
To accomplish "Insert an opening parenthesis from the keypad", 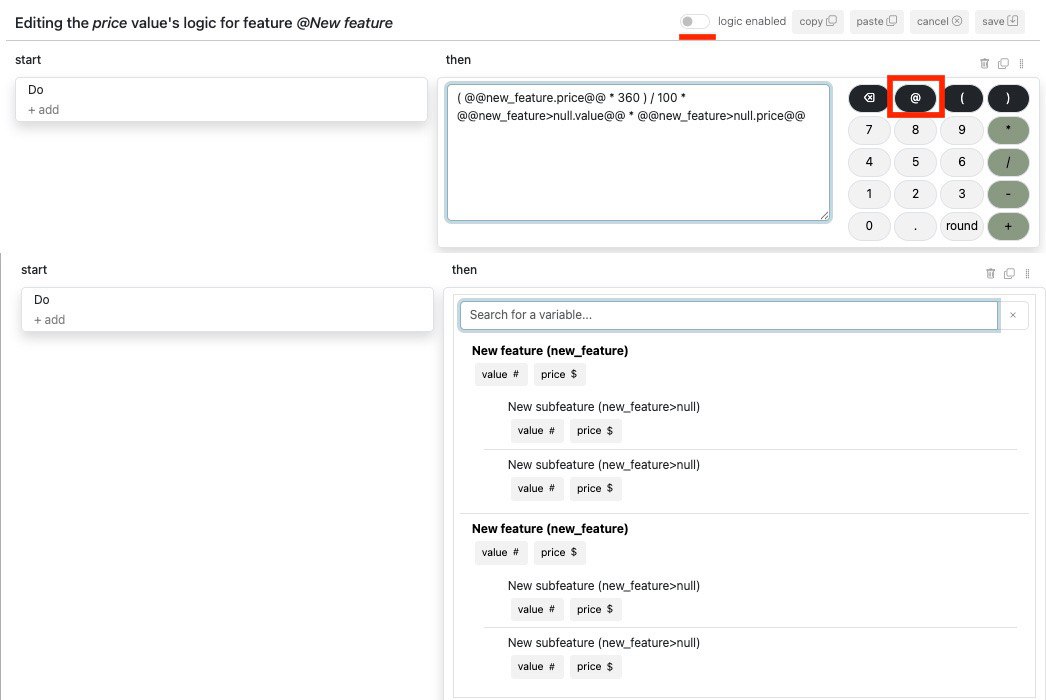I will coord(961,99).
